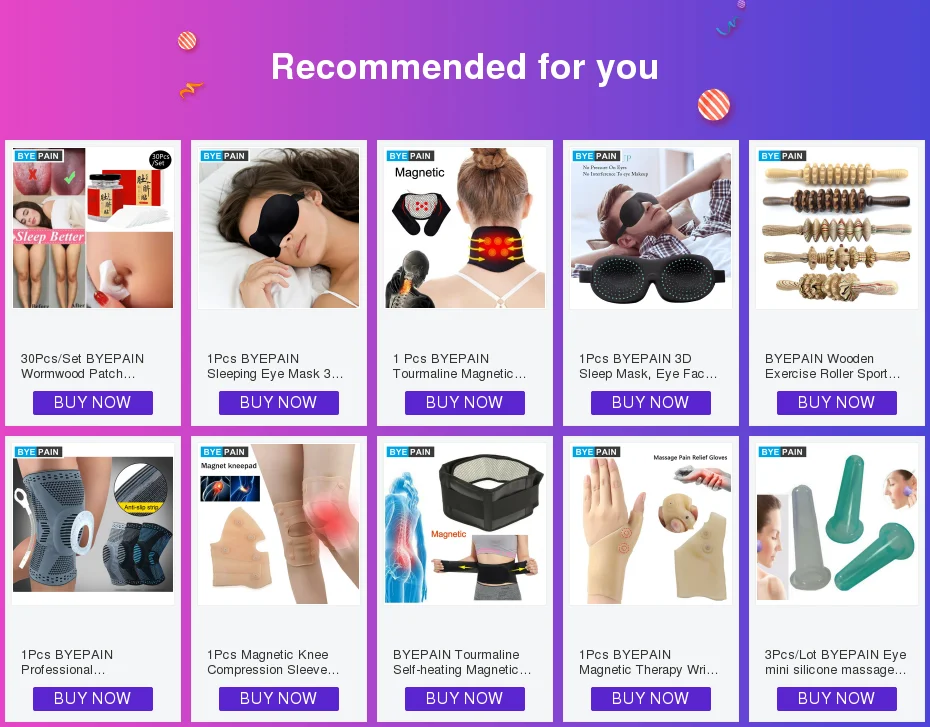Viewport: 930px width, 727px height.
Task: Open the Wormwood Patch product thumbnail
Action: [93, 228]
